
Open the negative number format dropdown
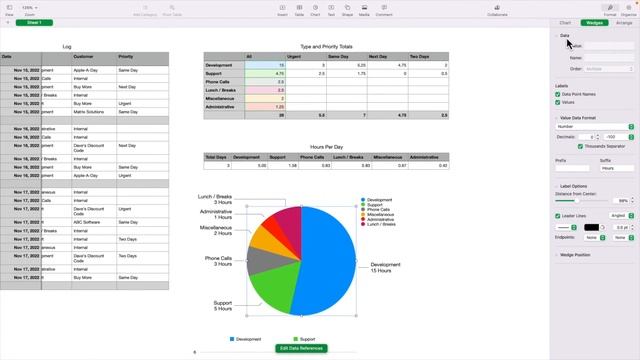pos(619,137)
